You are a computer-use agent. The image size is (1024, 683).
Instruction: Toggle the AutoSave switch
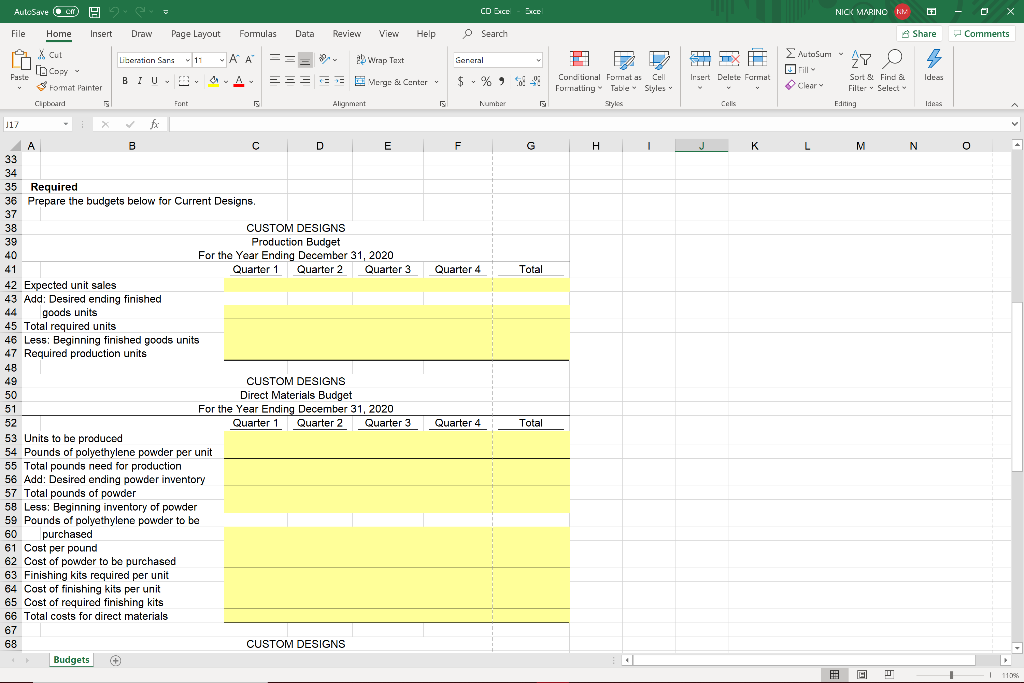tap(65, 12)
